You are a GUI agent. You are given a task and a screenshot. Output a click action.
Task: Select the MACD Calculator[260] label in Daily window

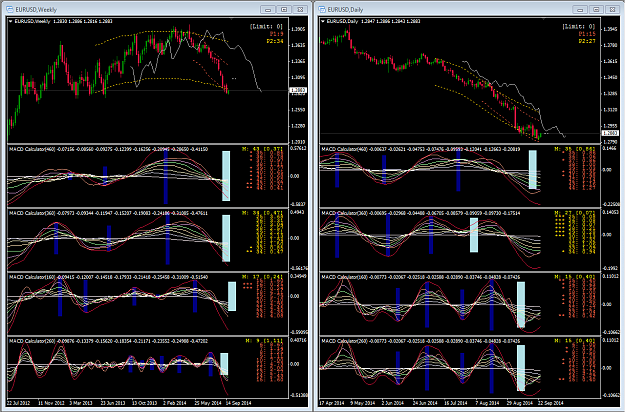[x=344, y=341]
